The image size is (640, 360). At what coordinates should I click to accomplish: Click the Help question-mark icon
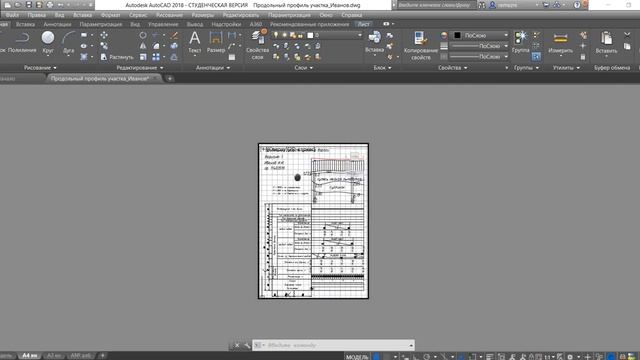pyautogui.click(x=577, y=5)
